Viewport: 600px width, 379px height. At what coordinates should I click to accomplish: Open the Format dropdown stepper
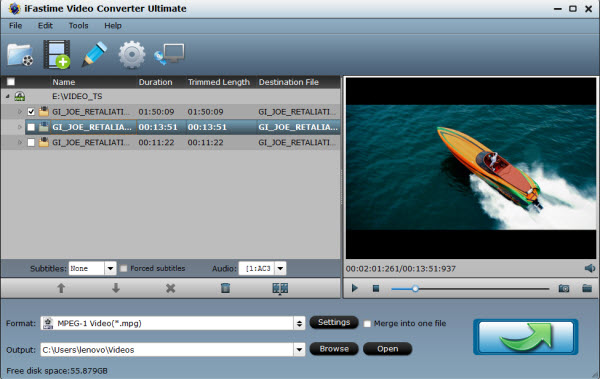tap(299, 323)
